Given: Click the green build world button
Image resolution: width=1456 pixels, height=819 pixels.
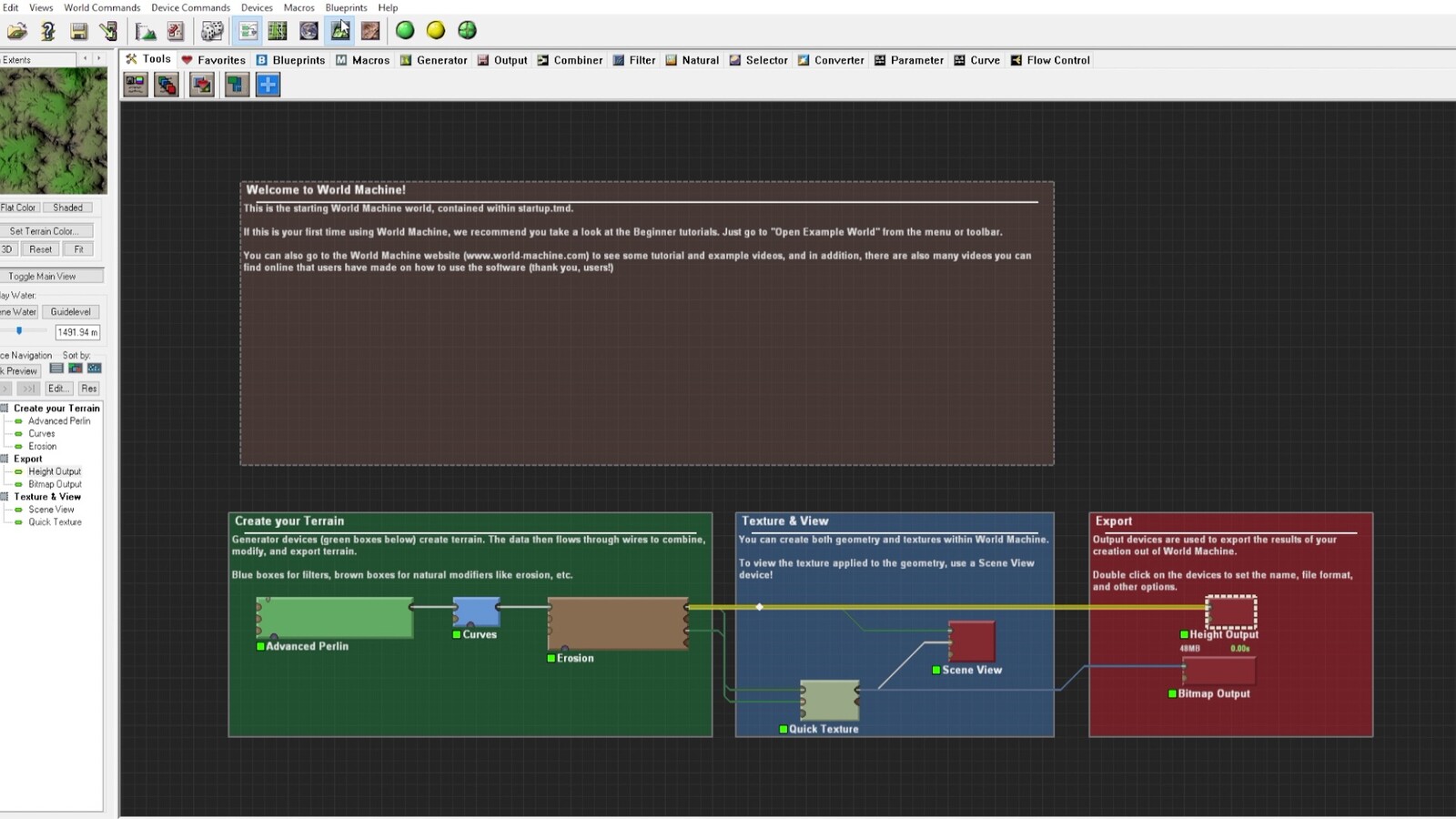Looking at the screenshot, I should coord(405,30).
